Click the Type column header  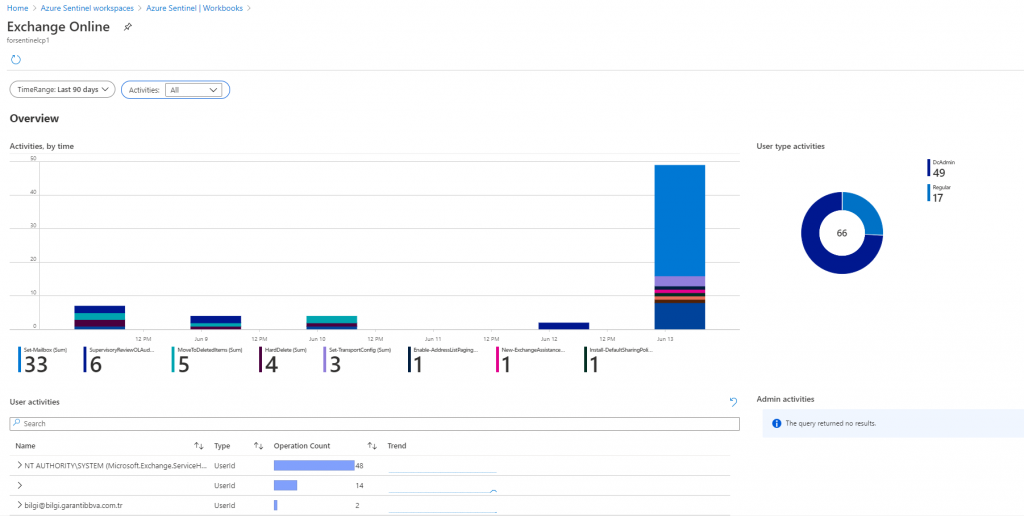(222, 445)
